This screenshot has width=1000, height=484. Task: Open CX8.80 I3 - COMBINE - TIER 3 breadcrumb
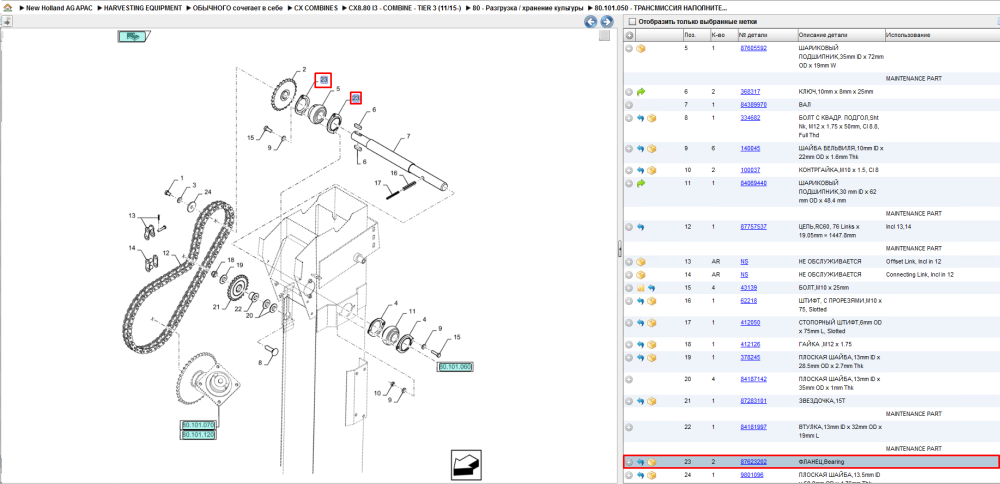click(x=405, y=8)
